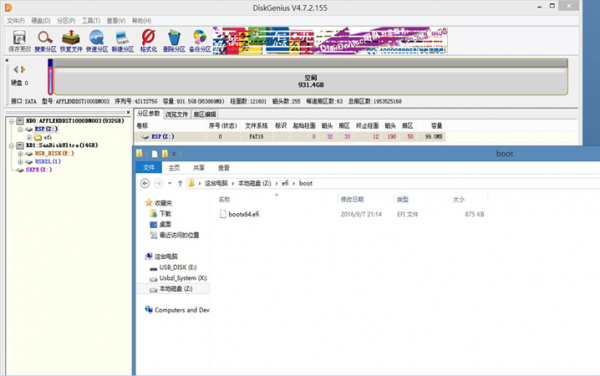
Task: Click the DiskGenius advertisement banner
Action: pos(330,41)
